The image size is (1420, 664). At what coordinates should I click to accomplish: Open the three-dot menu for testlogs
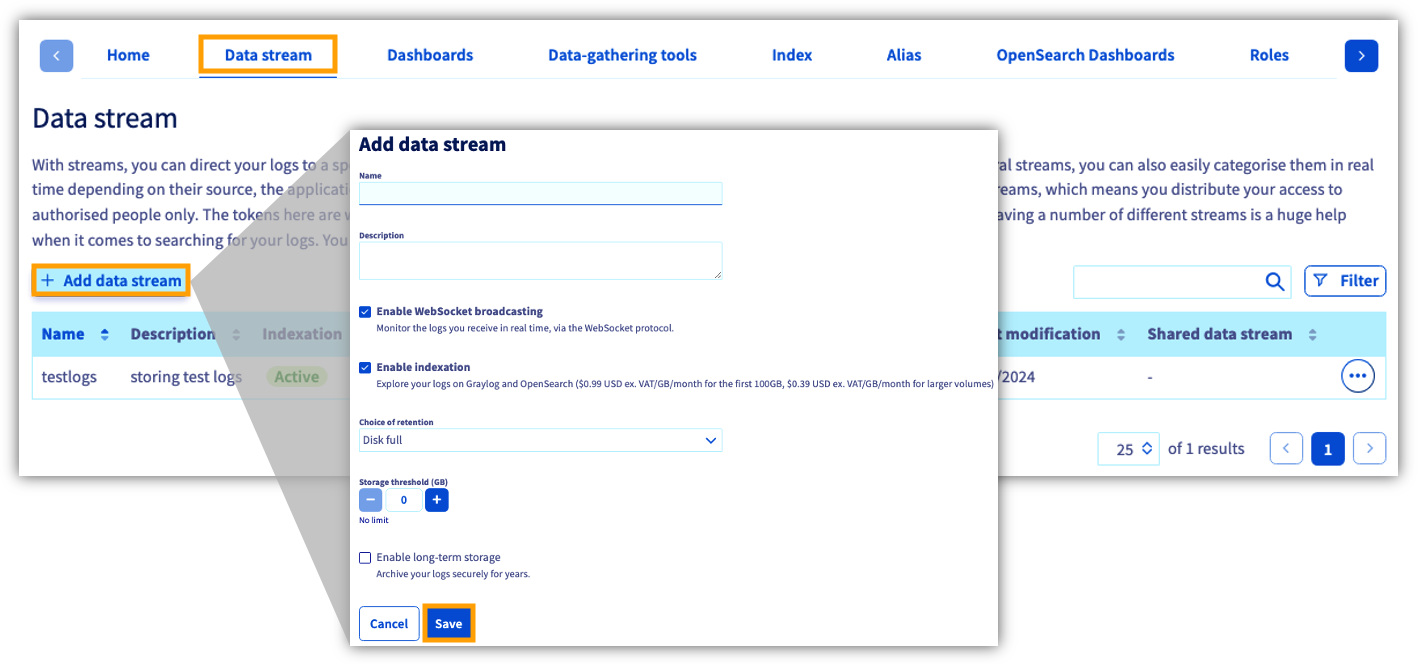[x=1357, y=377]
